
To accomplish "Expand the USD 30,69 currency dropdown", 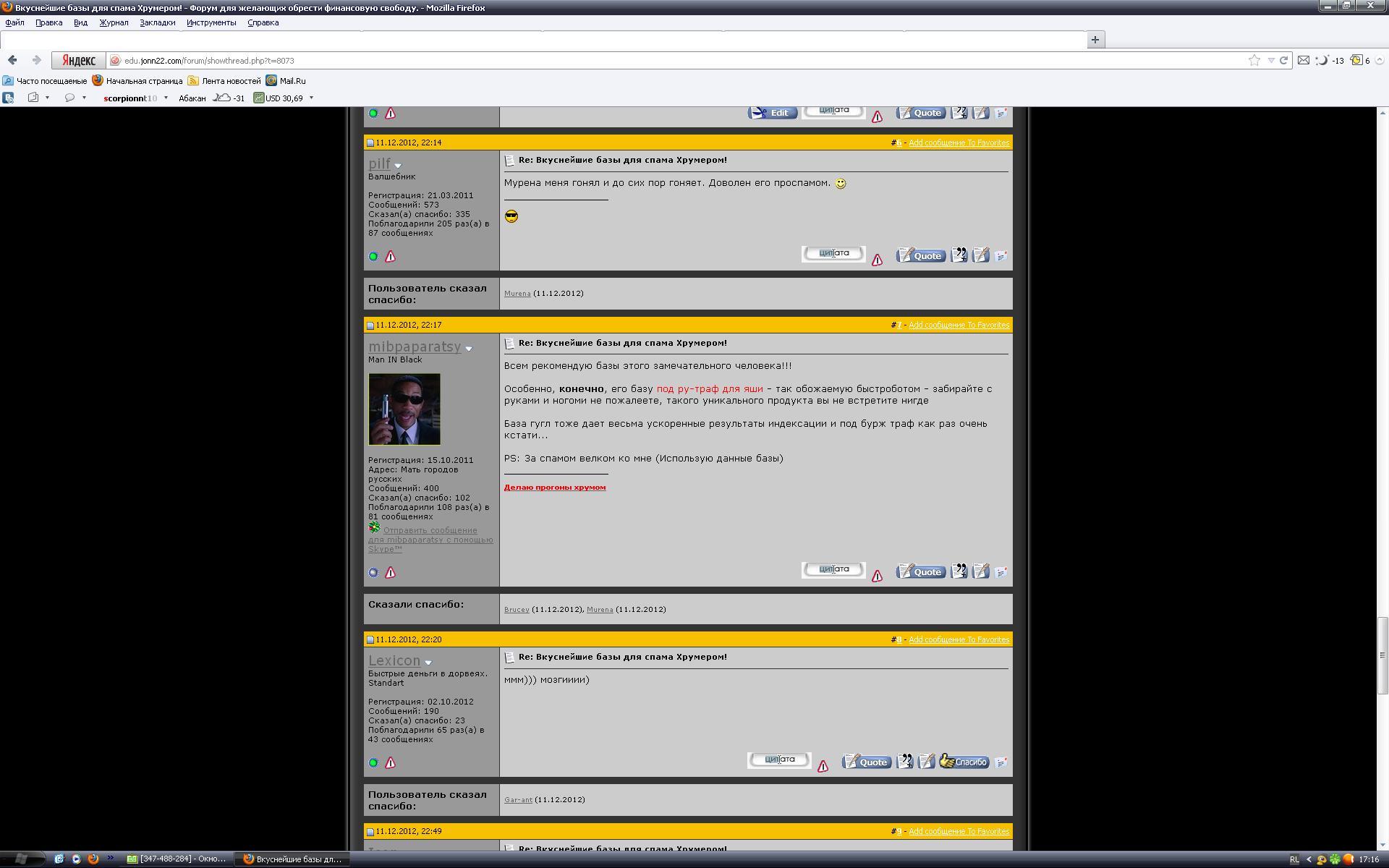I will pyautogui.click(x=311, y=98).
